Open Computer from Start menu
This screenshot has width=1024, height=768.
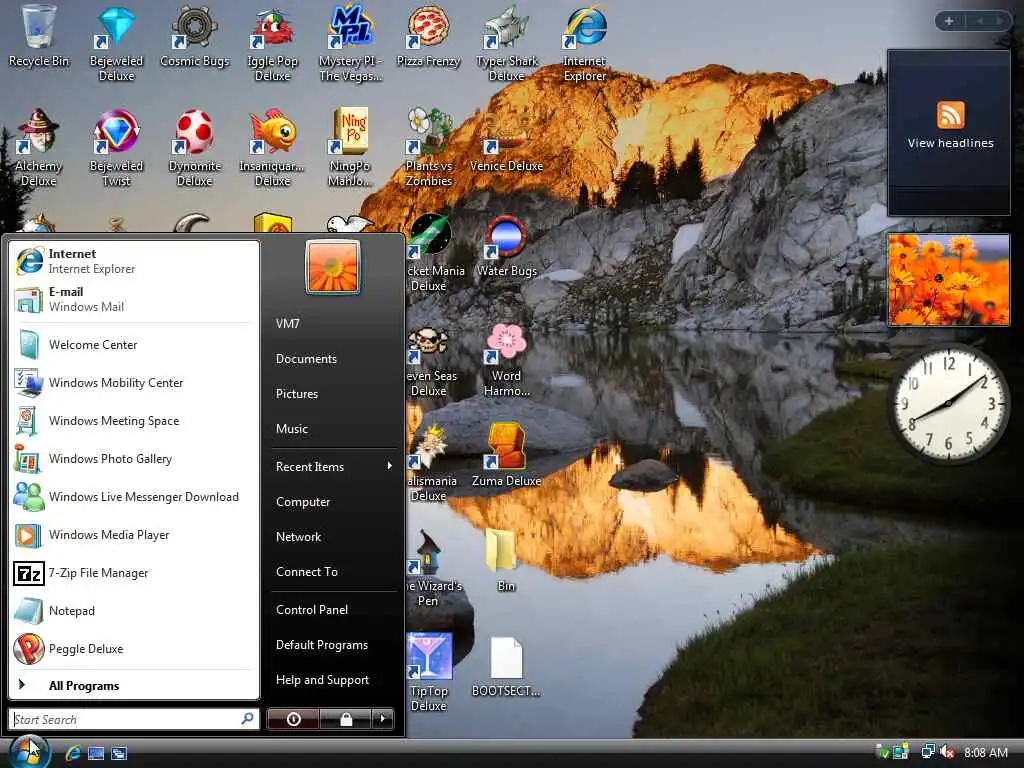tap(333, 502)
